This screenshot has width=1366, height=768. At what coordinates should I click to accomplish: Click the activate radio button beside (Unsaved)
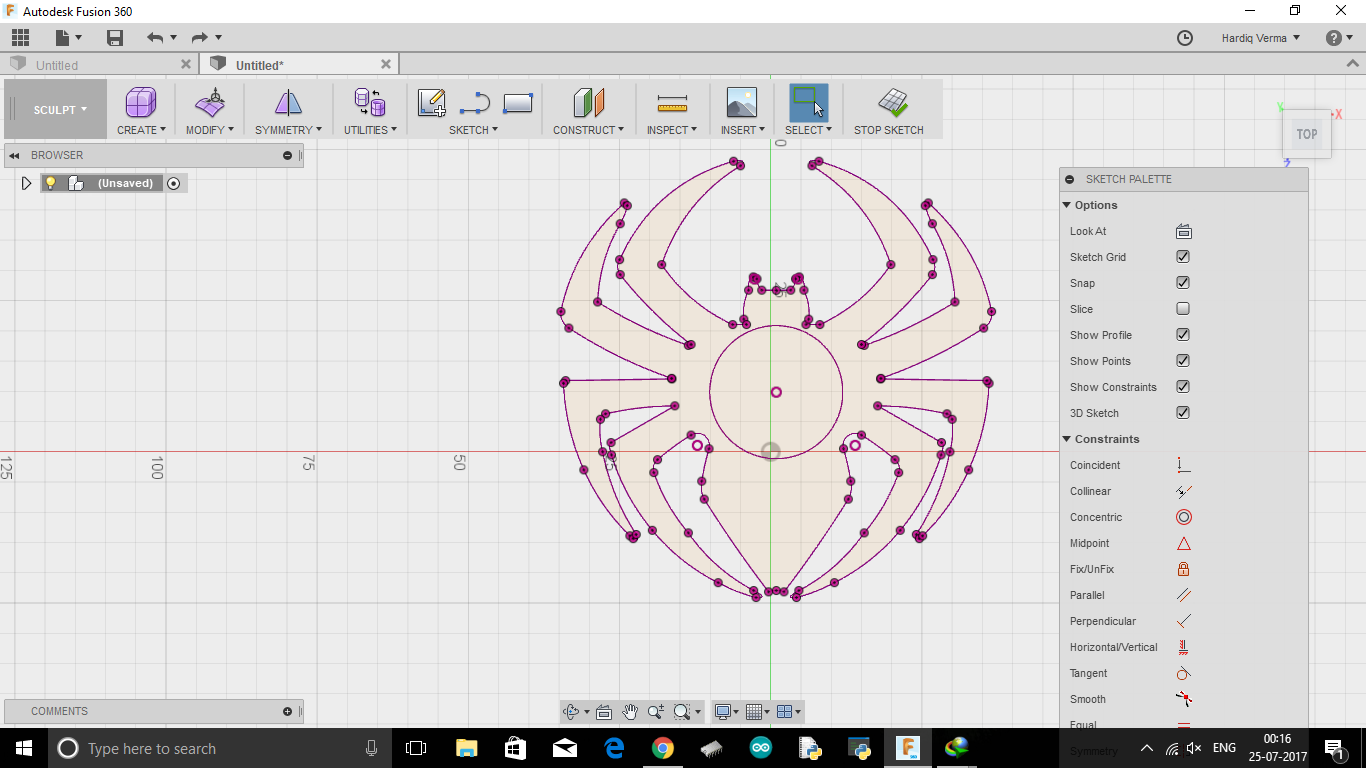(174, 183)
